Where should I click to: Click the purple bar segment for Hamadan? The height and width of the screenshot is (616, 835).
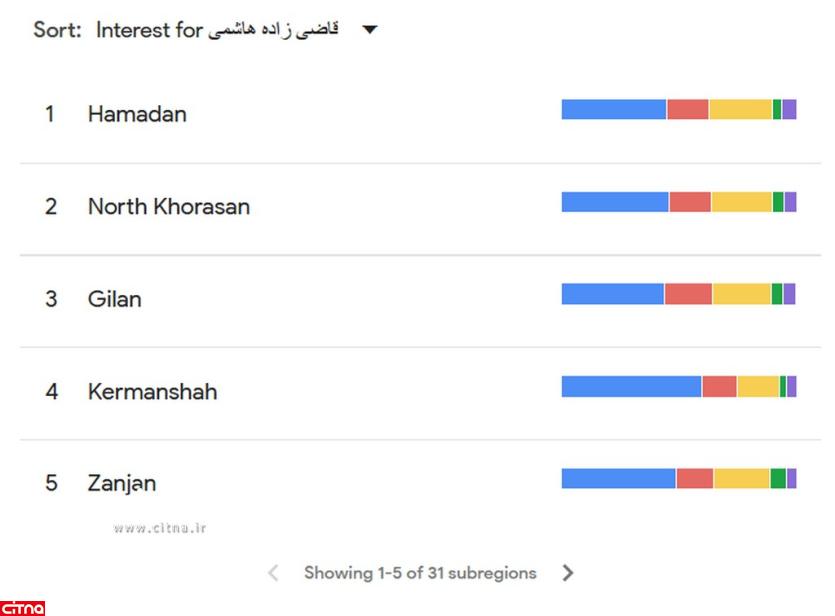789,110
